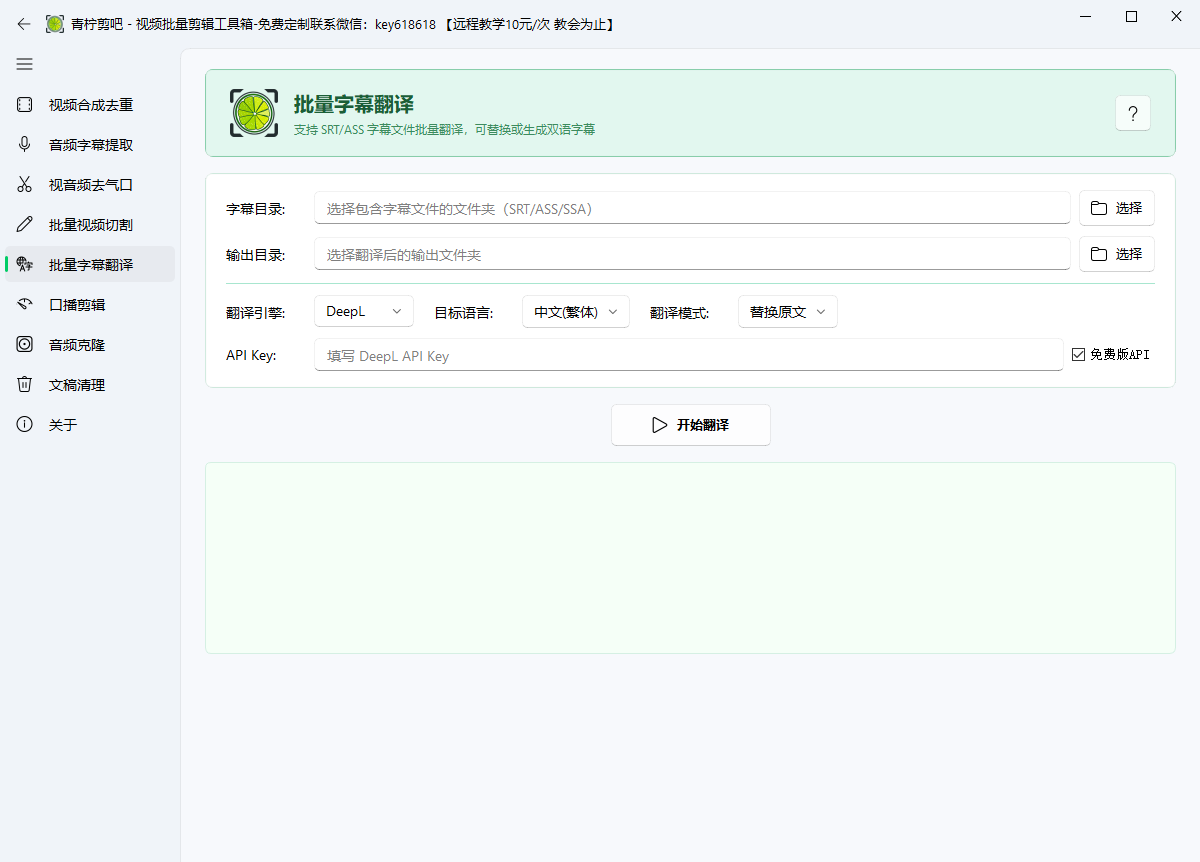This screenshot has height=862, width=1200.
Task: Toggle the 免费版API checkbox
Action: coord(1079,353)
